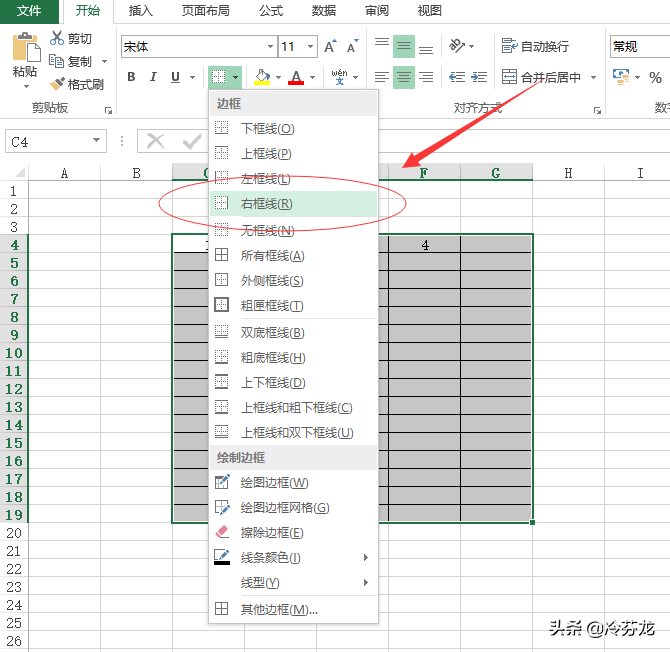Click the borders button icon

click(219, 77)
